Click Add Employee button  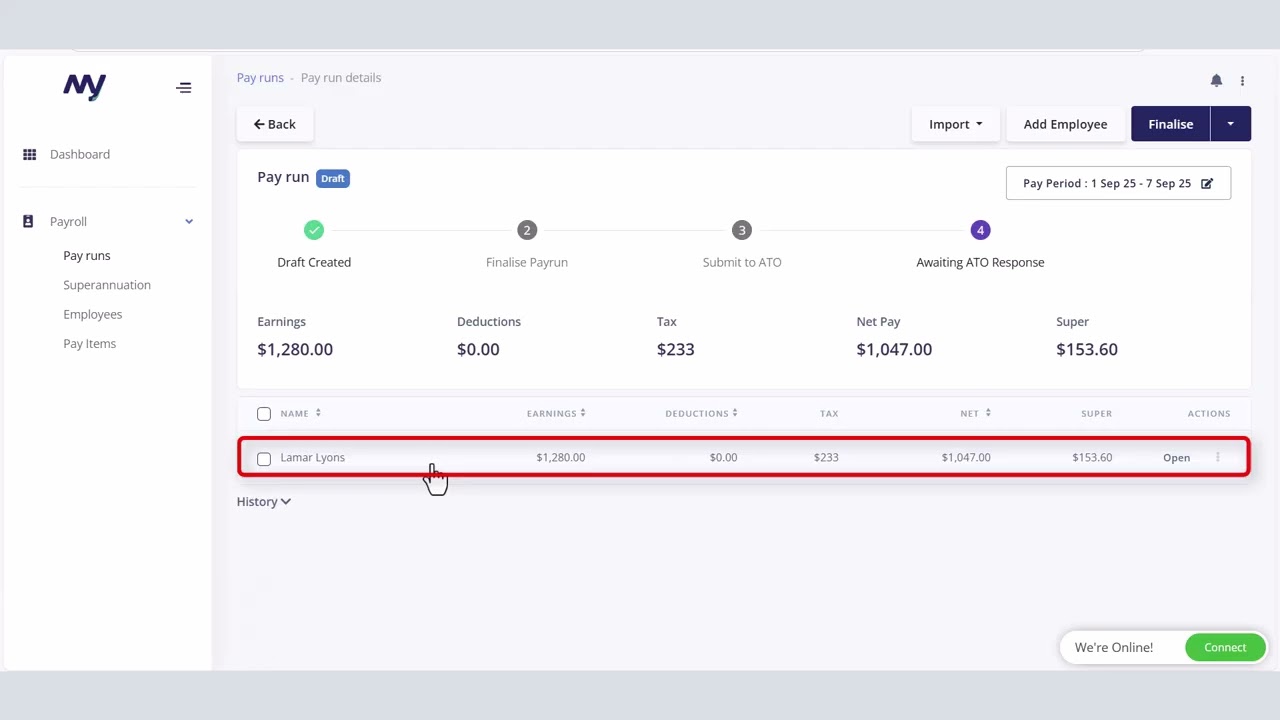(x=1065, y=124)
